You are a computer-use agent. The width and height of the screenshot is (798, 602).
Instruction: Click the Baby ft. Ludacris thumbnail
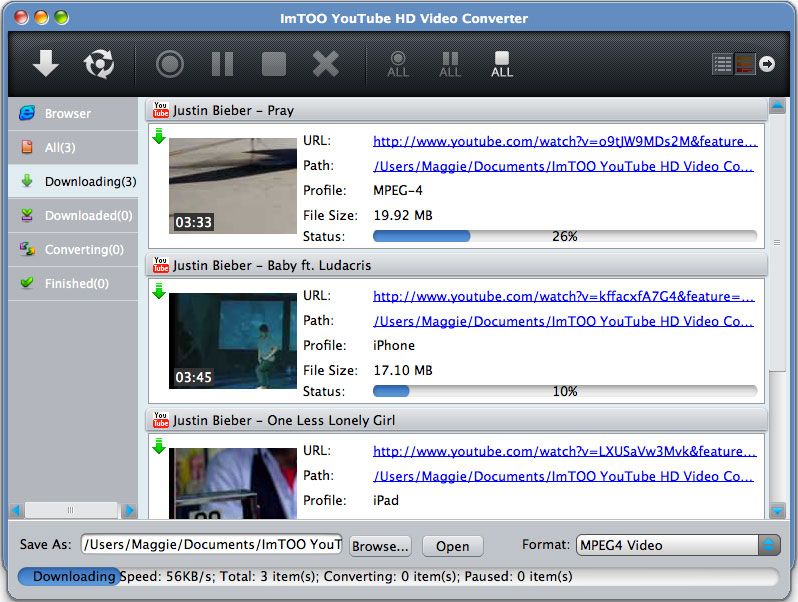pyautogui.click(x=233, y=341)
